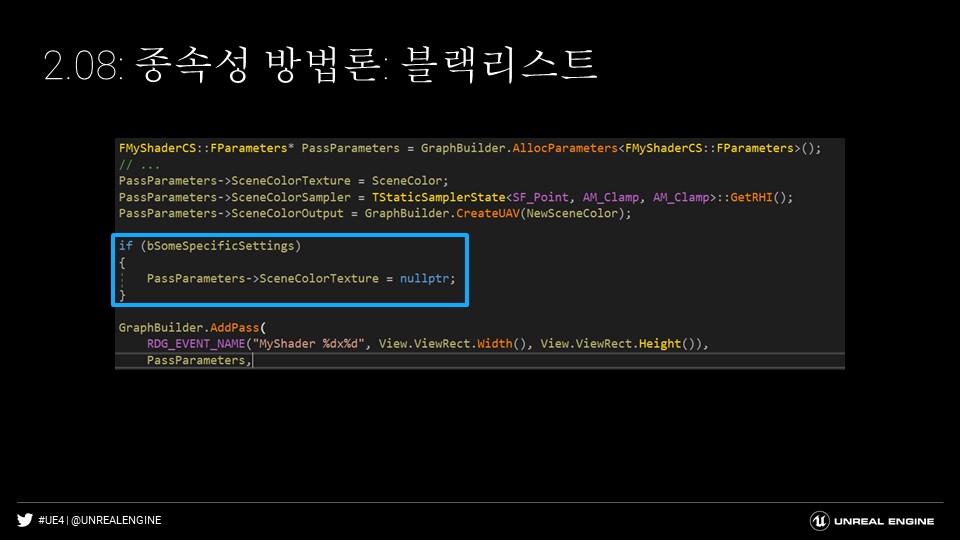960x540 pixels.
Task: Click 'RDG_EVENT_NAME' macro text
Action: pyautogui.click(x=195, y=343)
